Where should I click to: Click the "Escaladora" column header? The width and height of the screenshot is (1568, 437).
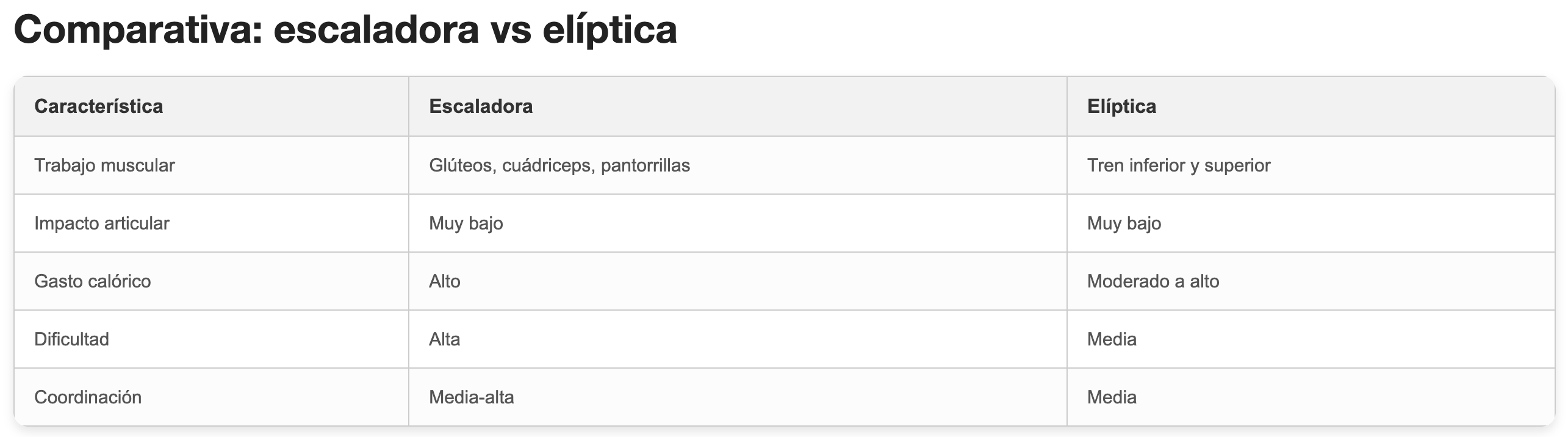click(x=480, y=106)
